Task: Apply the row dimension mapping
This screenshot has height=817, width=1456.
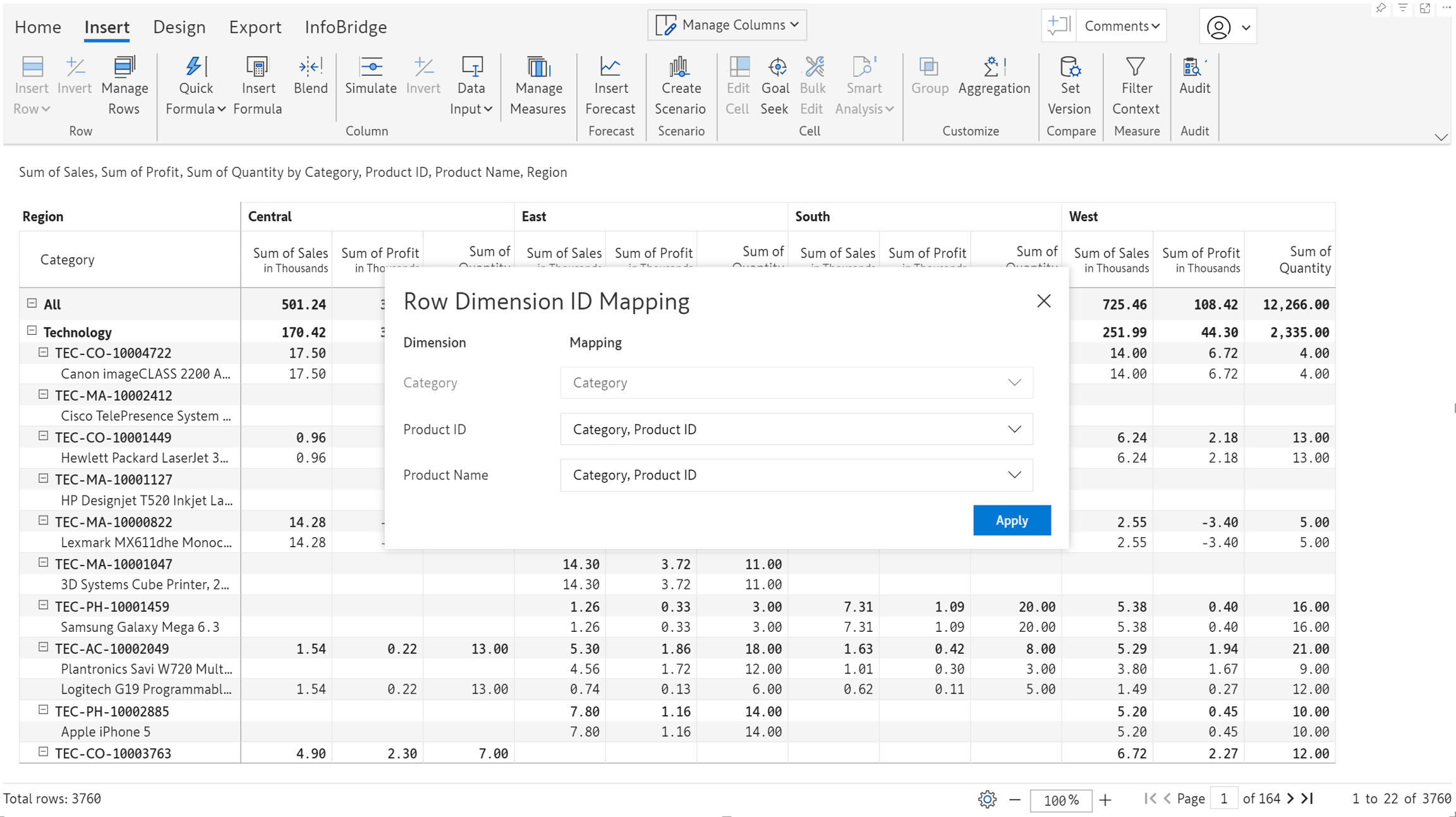Action: [1011, 520]
